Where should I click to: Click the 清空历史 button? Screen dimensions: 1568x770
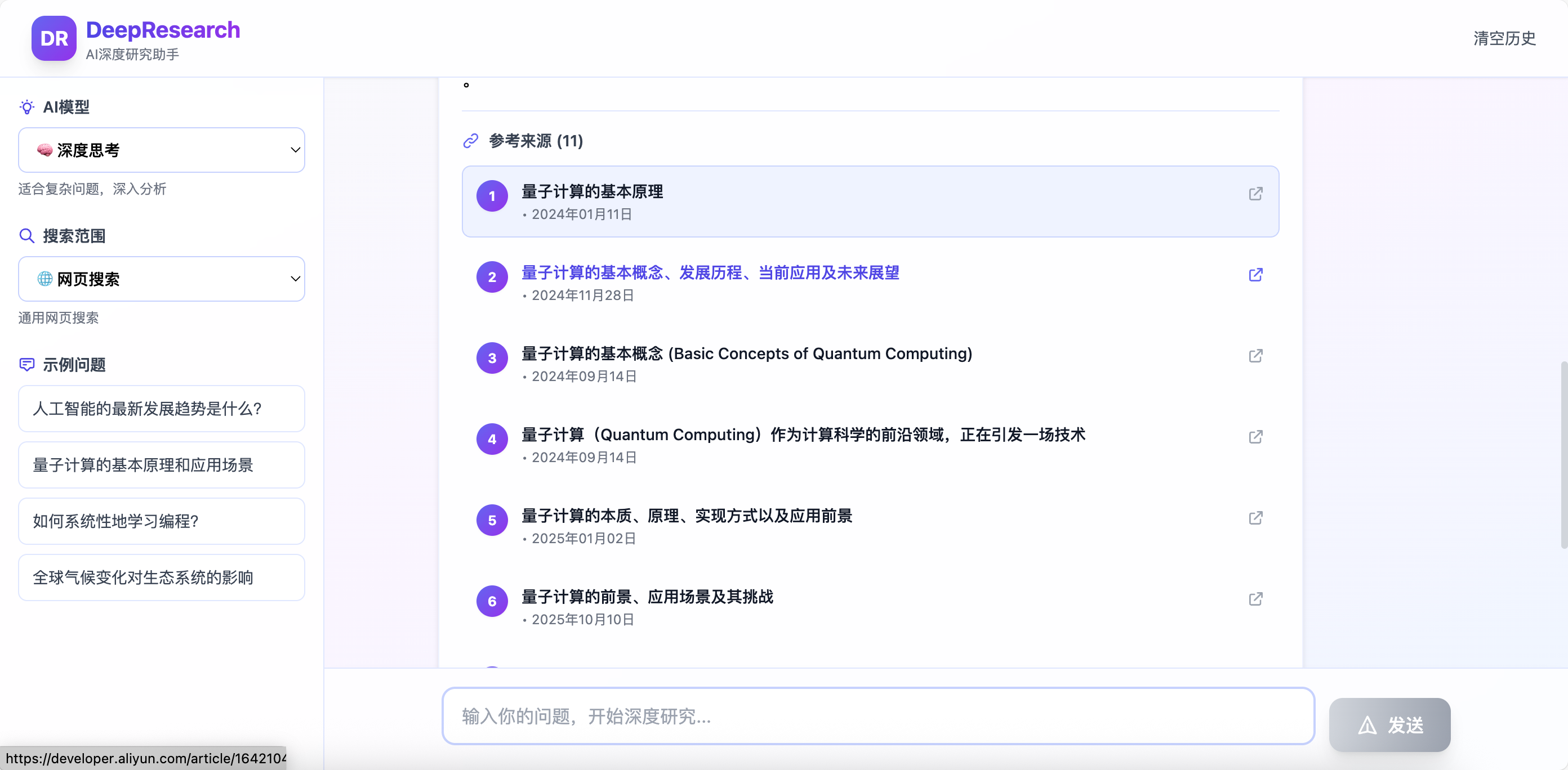pyautogui.click(x=1504, y=38)
